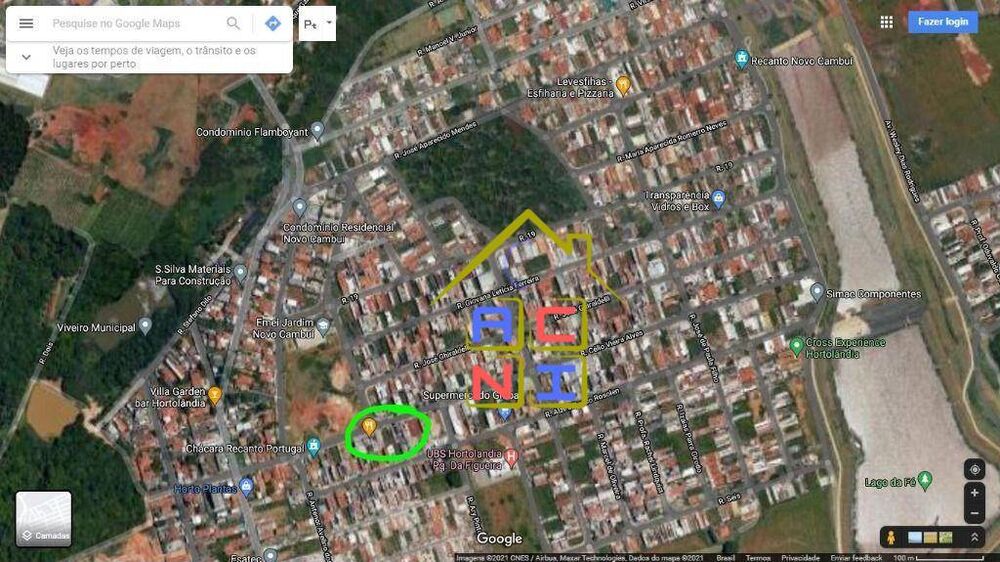Open the Pt language dropdown
The height and width of the screenshot is (562, 1000).
318,24
